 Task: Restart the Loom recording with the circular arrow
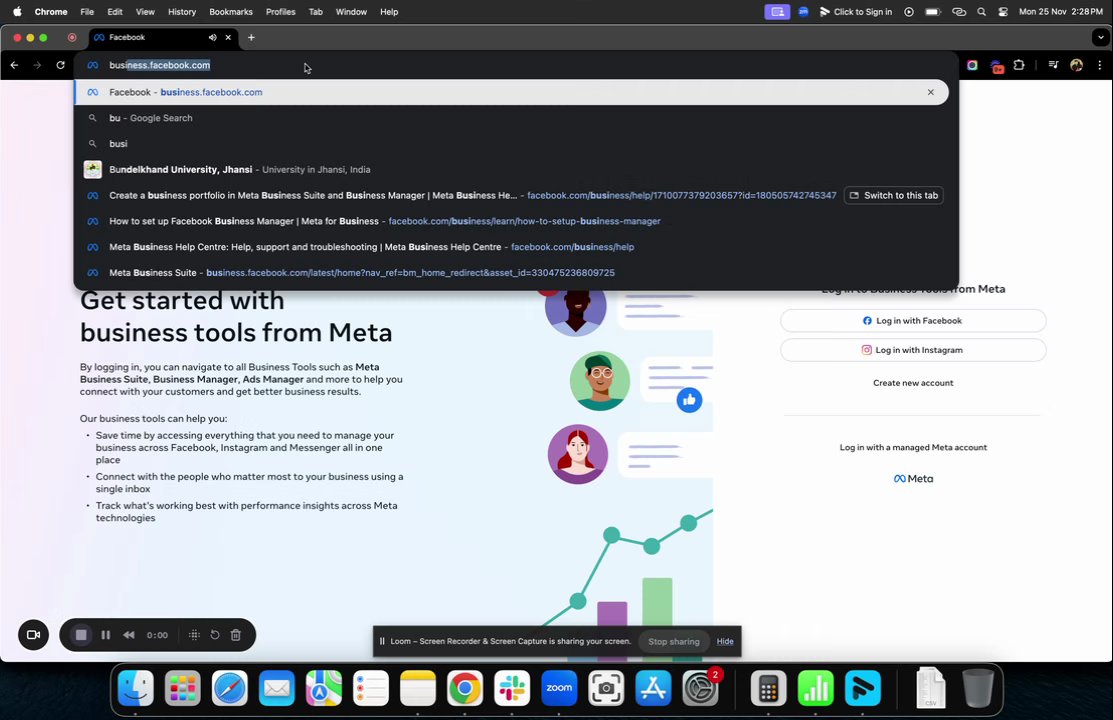[x=215, y=635]
